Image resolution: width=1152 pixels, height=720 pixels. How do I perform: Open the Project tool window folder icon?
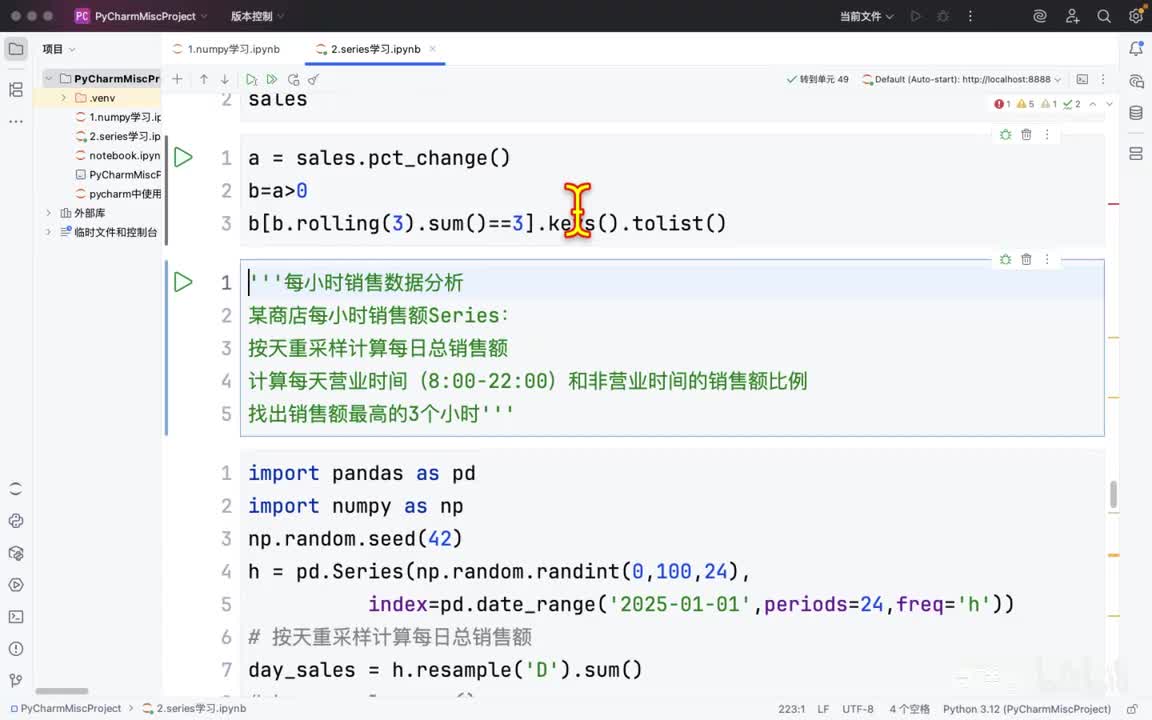click(15, 49)
